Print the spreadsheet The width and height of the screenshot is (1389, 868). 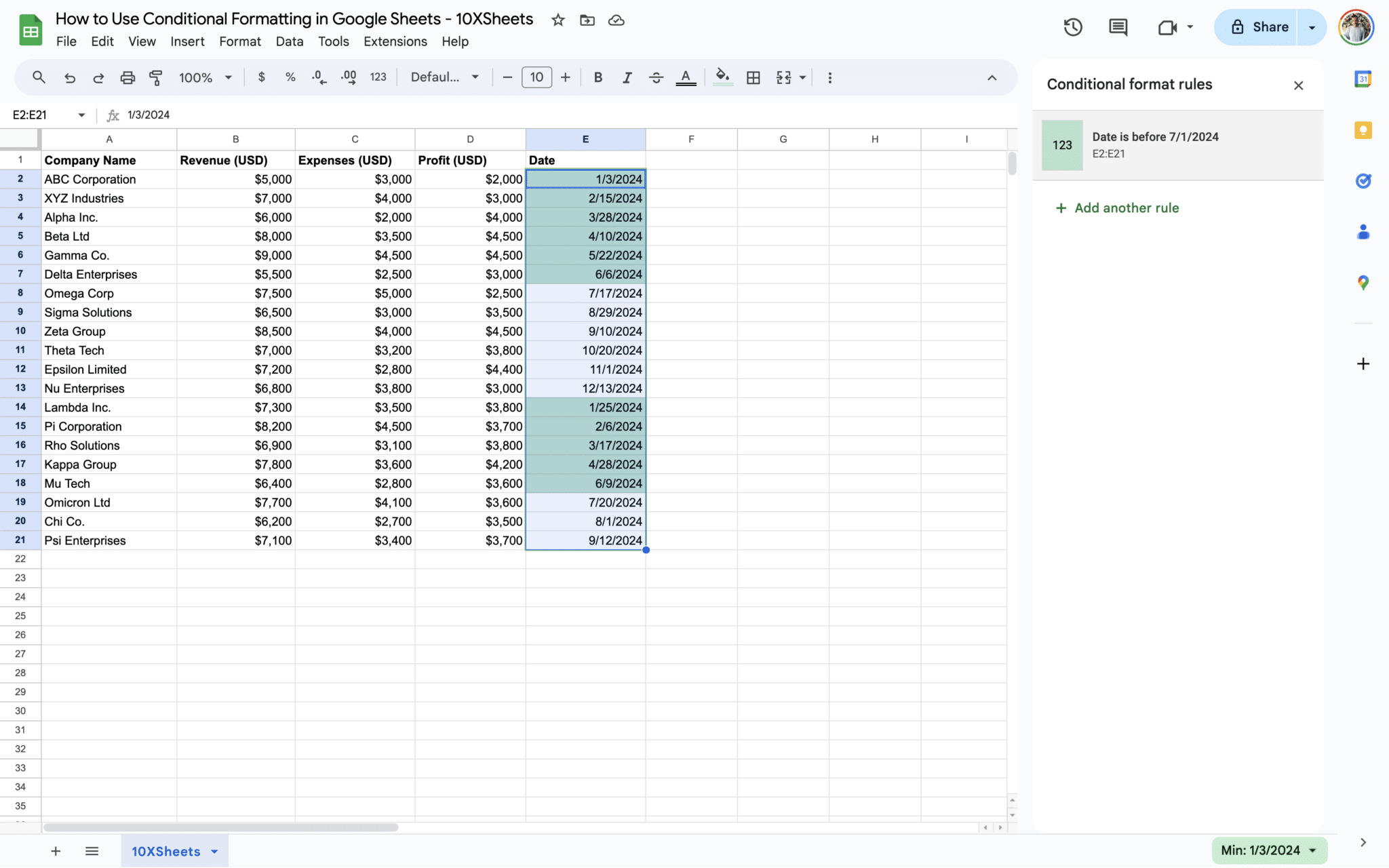tap(128, 77)
